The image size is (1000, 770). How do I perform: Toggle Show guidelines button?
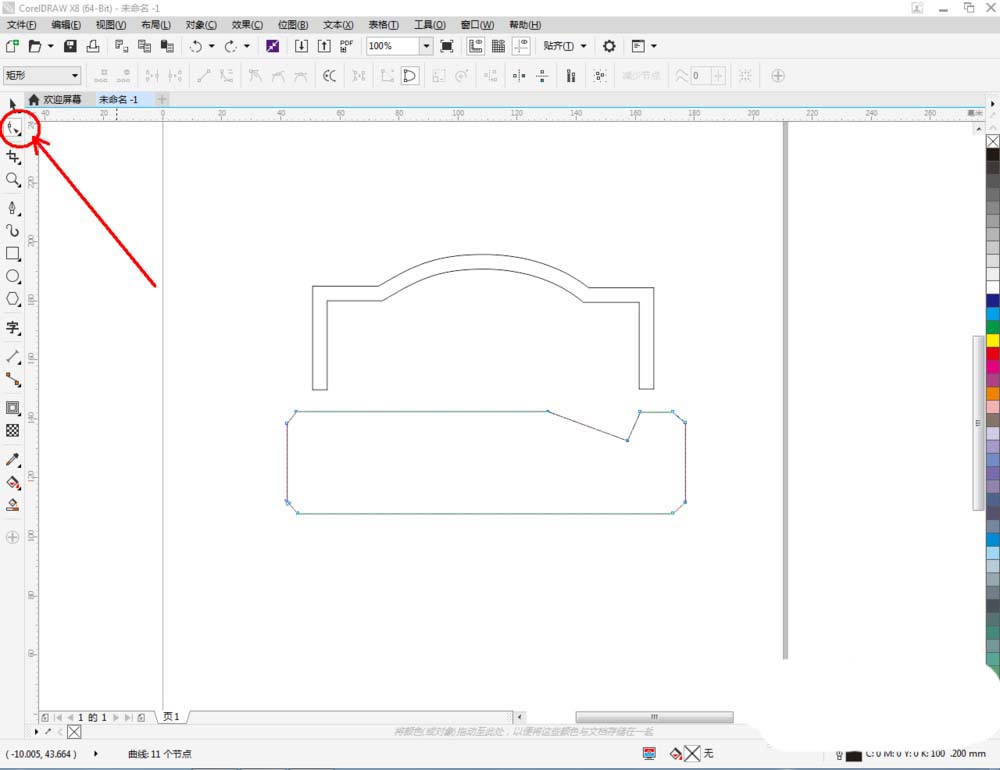click(x=521, y=46)
